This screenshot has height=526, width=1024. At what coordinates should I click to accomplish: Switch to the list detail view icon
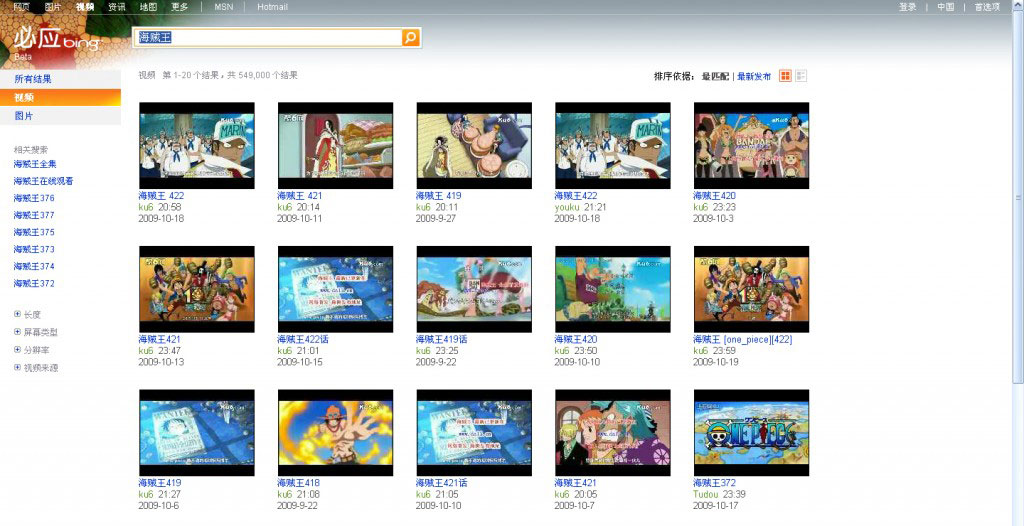point(801,76)
